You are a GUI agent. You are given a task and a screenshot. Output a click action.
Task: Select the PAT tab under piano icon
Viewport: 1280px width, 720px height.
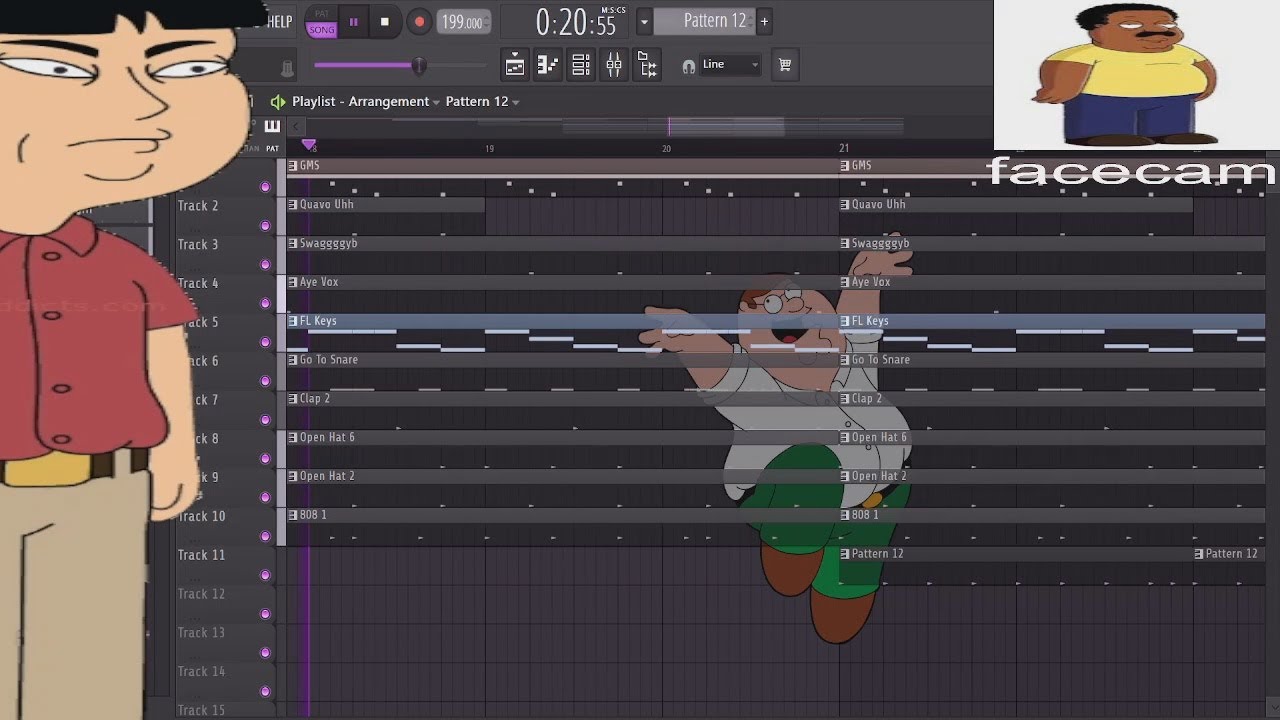click(x=272, y=148)
